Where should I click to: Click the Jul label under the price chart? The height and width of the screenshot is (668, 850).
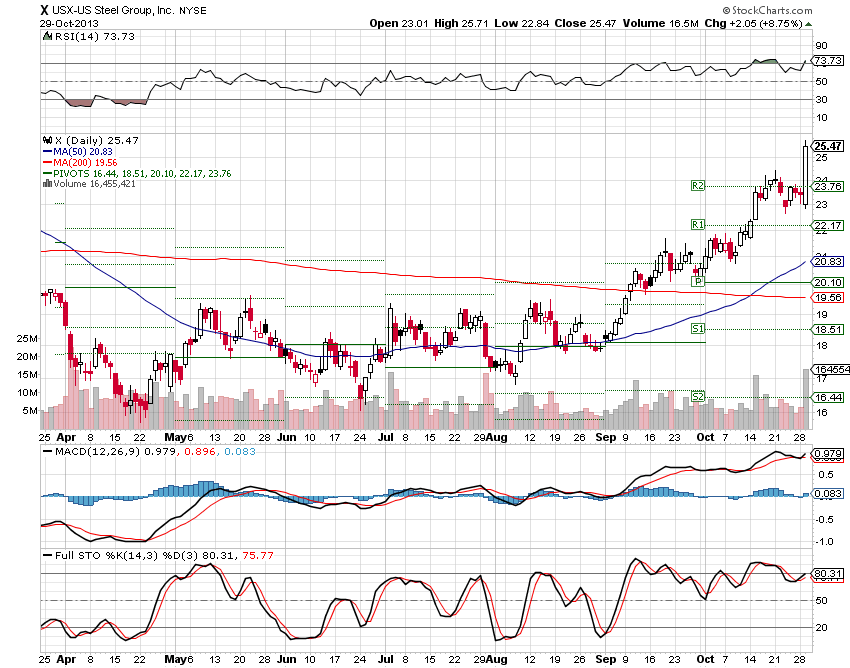(x=386, y=437)
